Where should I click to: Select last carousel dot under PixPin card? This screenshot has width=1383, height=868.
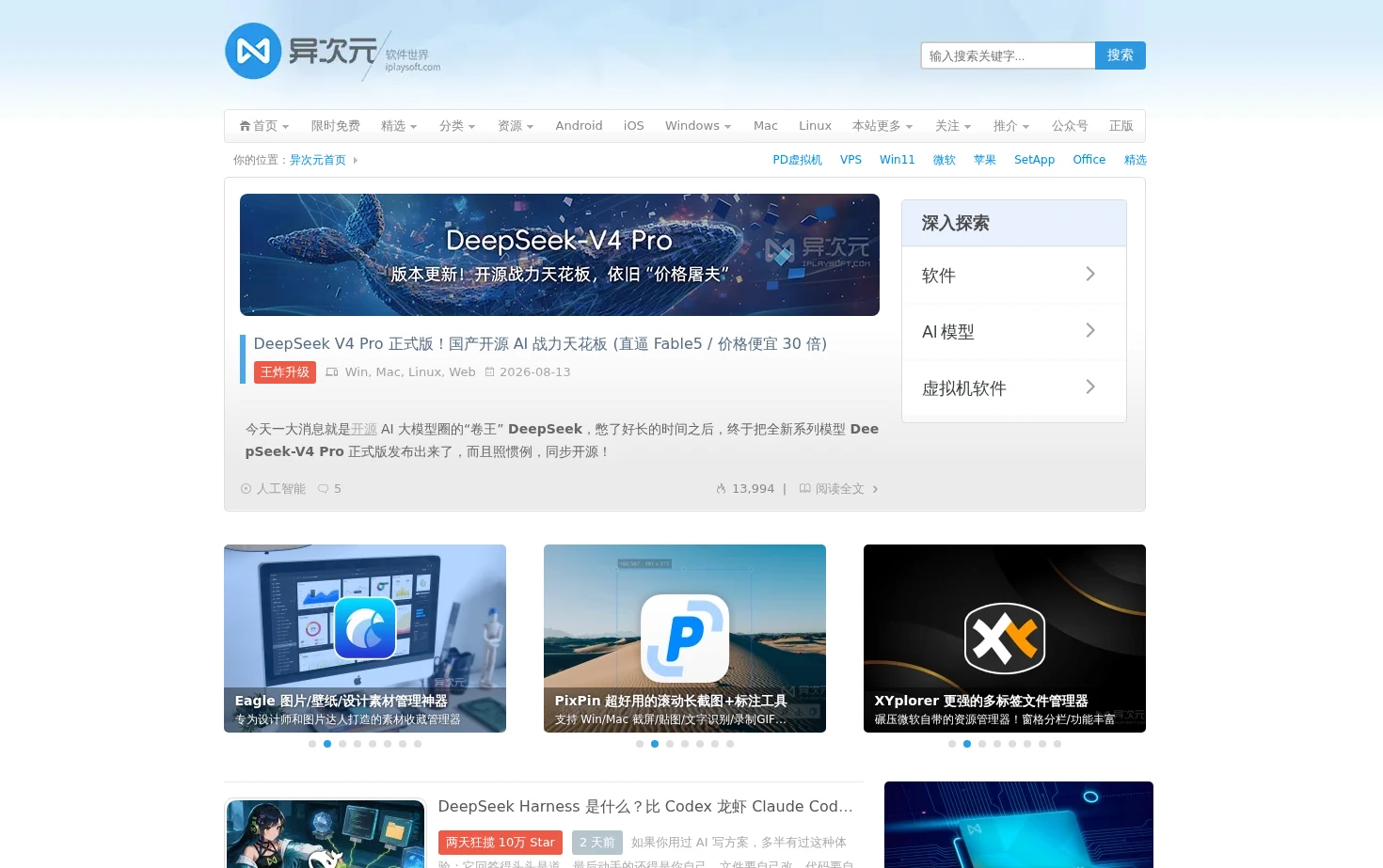click(x=730, y=744)
